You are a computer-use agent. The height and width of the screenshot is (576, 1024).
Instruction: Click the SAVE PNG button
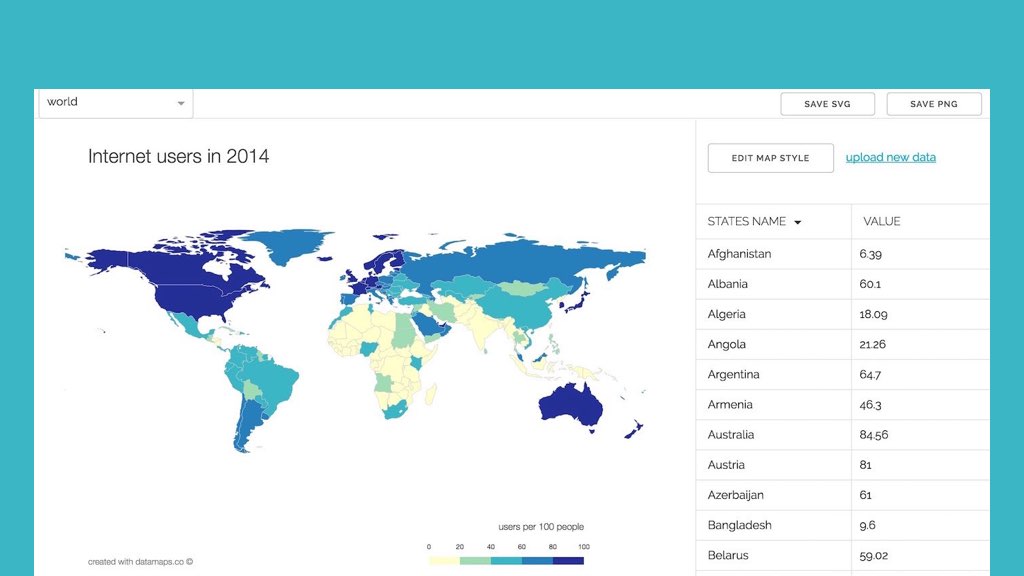coord(933,103)
